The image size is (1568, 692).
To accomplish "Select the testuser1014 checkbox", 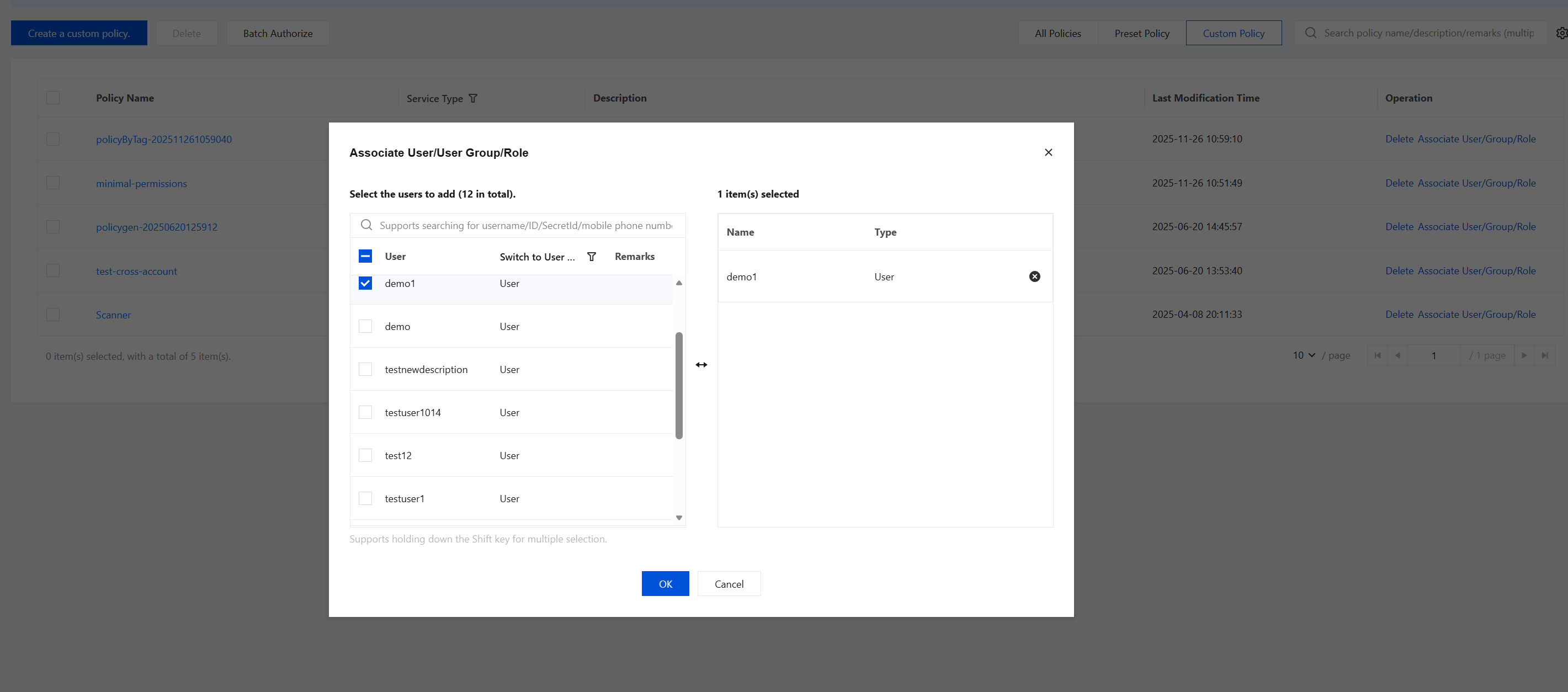I will click(365, 413).
